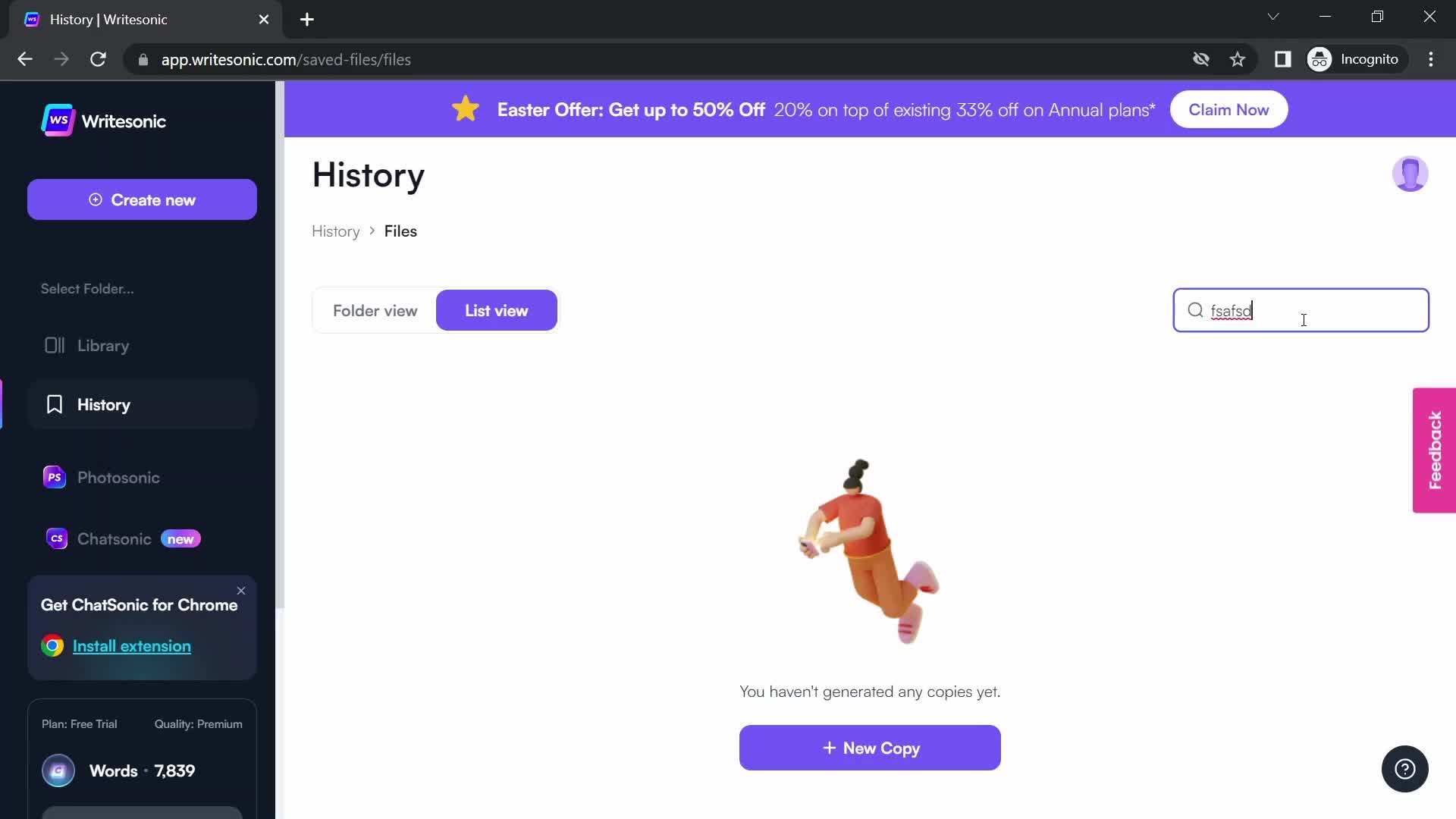Switch to Folder view toggle
Image resolution: width=1456 pixels, height=819 pixels.
tap(375, 310)
